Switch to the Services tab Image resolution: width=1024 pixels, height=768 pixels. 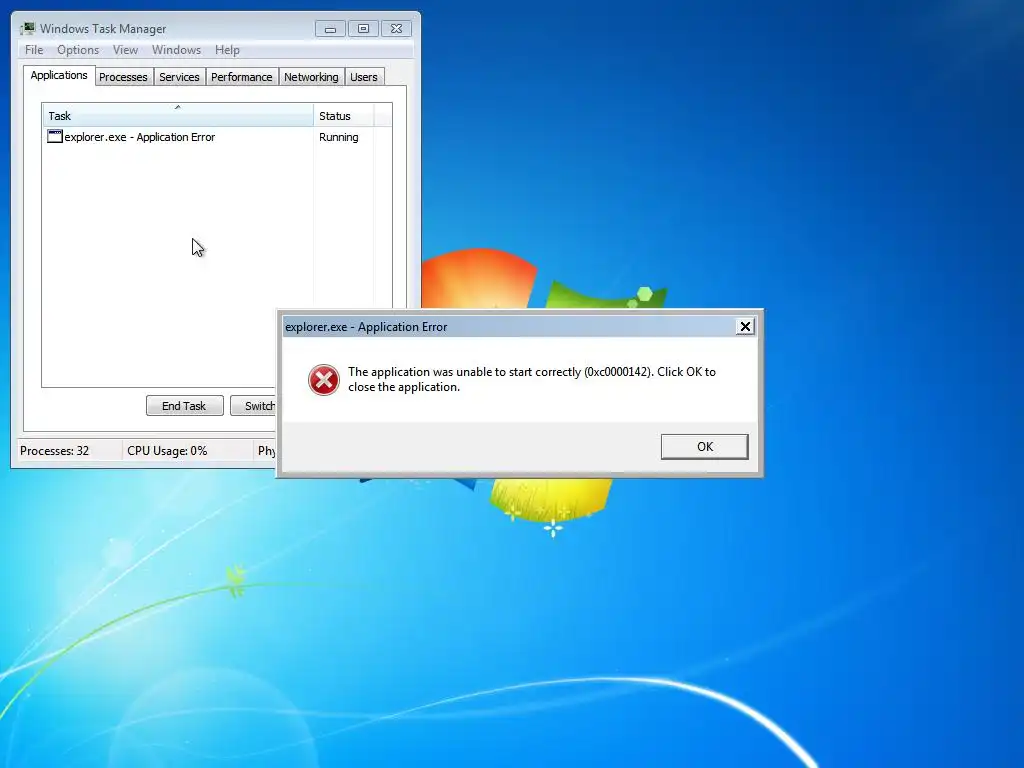tap(179, 77)
